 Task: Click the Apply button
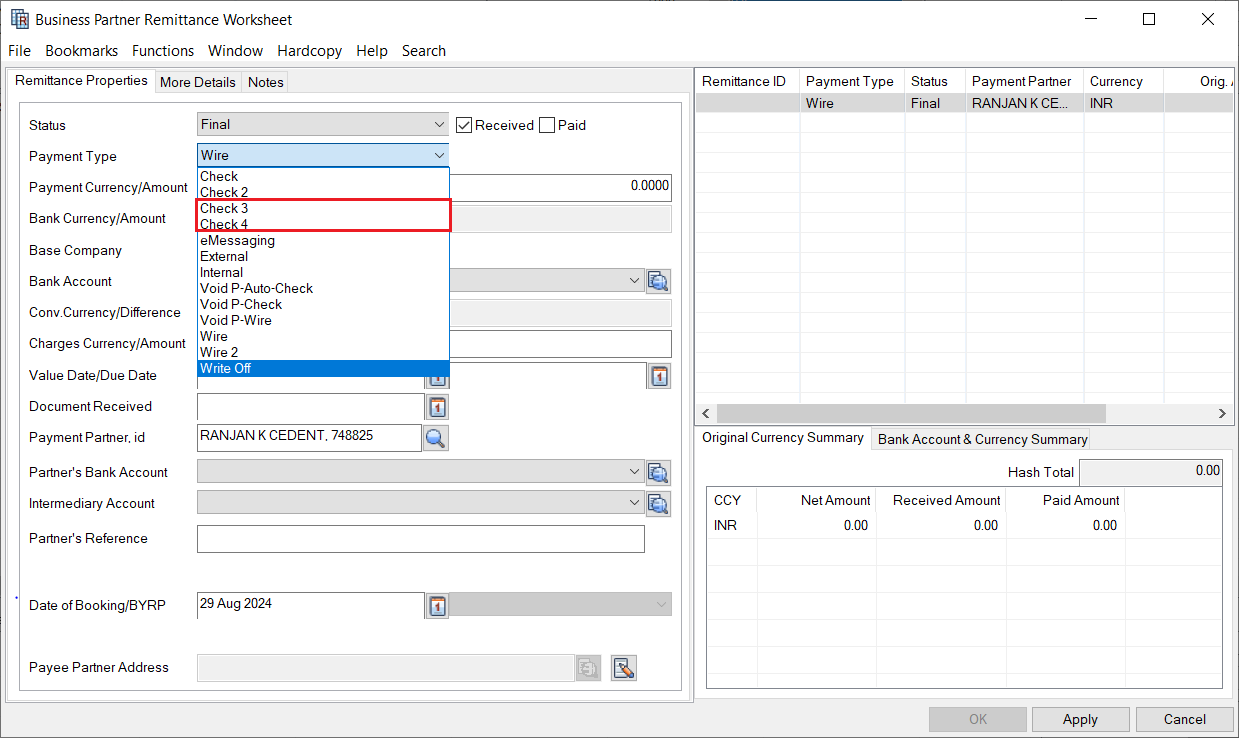pyautogui.click(x=1080, y=719)
